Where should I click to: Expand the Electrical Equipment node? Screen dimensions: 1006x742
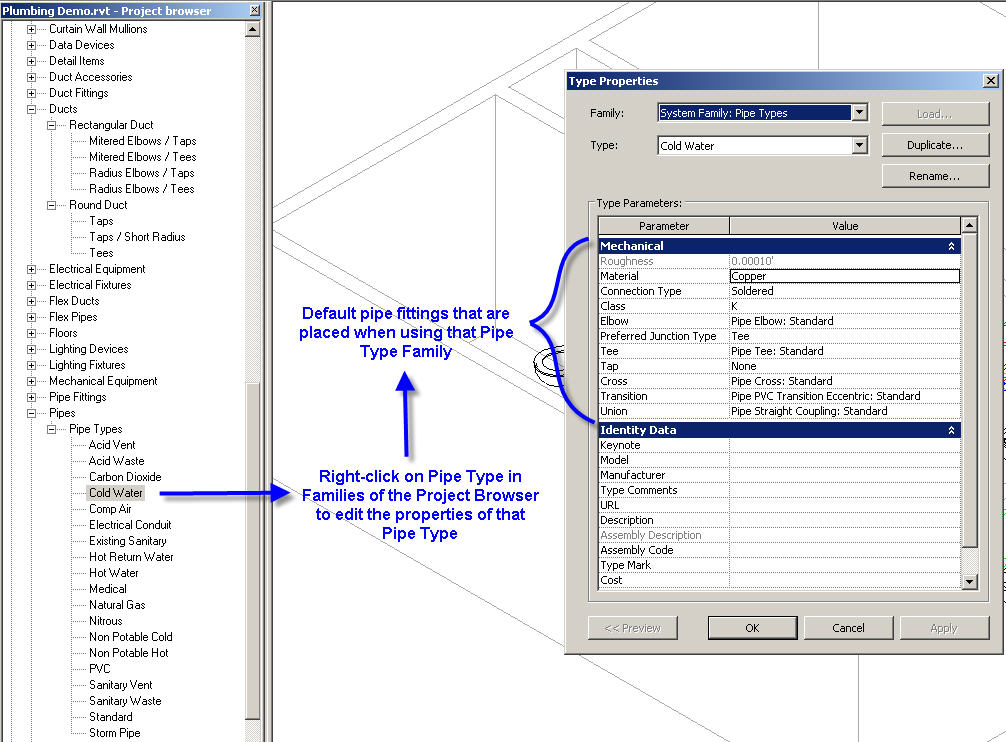point(31,269)
